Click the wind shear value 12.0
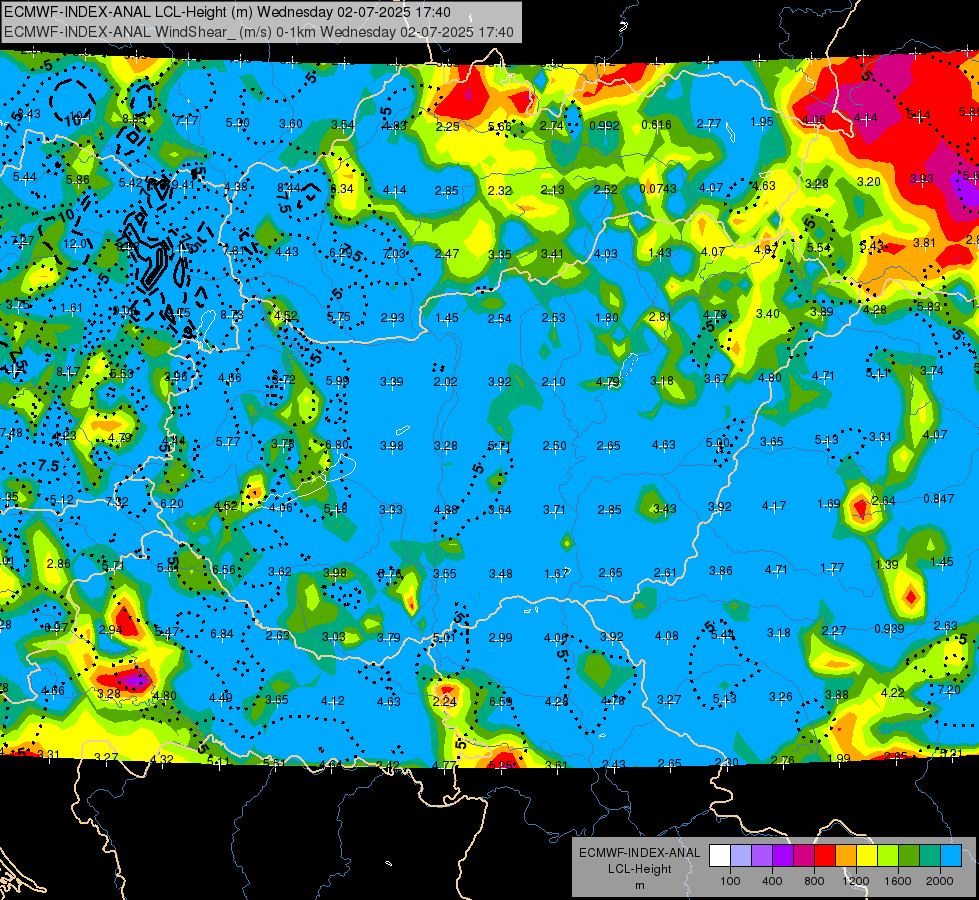Viewport: 979px width, 900px height. pyautogui.click(x=75, y=244)
